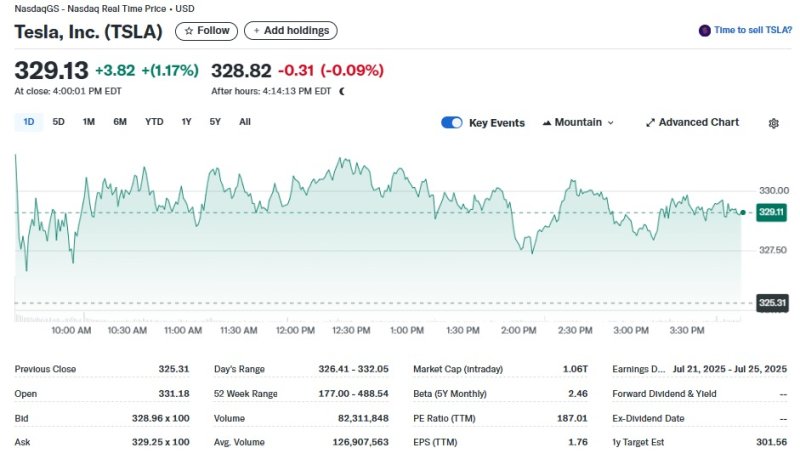Click the moon icon next to after hours time

pyautogui.click(x=342, y=91)
